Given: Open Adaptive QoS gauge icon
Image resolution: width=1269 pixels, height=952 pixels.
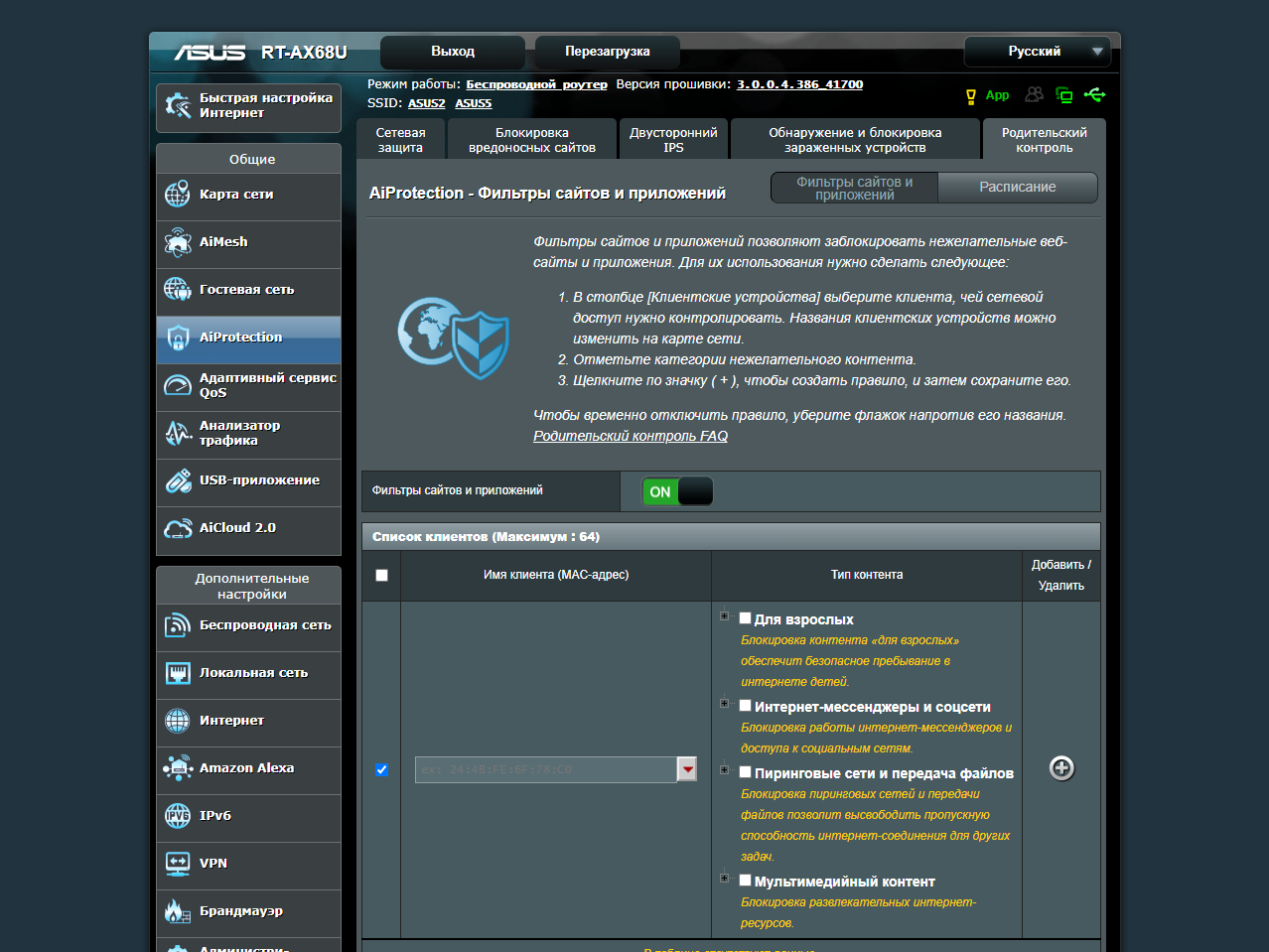Looking at the screenshot, I should coord(178,385).
